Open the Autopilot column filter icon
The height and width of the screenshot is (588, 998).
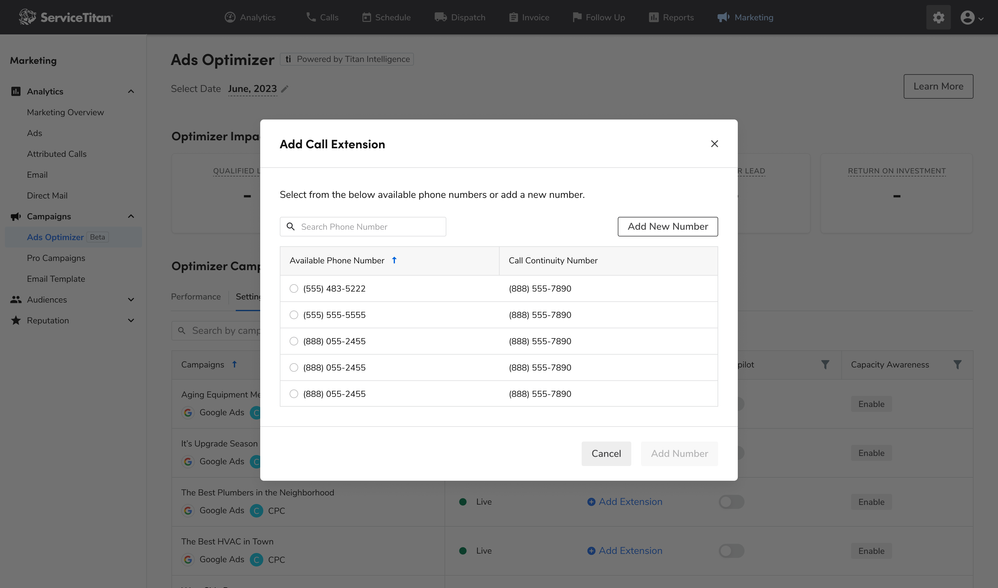click(x=825, y=365)
